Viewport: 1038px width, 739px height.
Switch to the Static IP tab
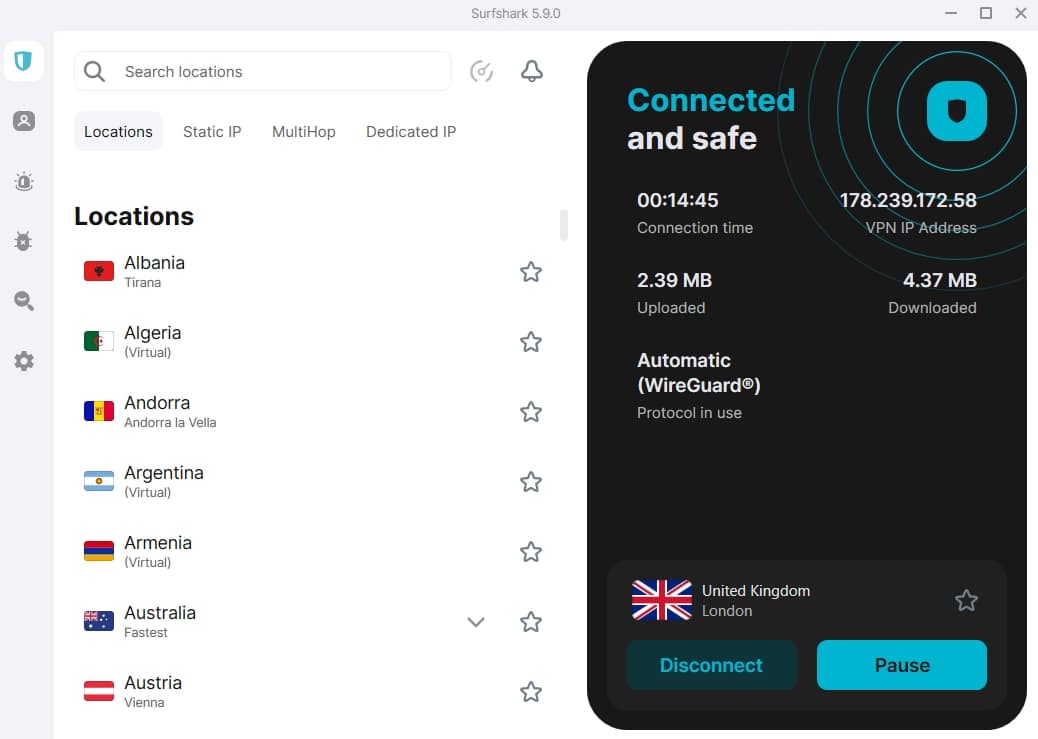(212, 132)
